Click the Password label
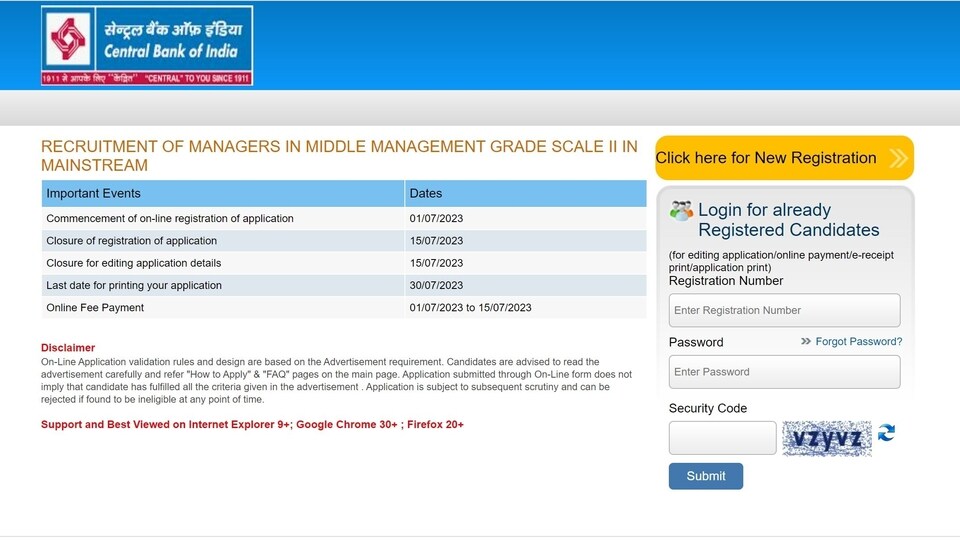Viewport: 960px width, 540px height. tap(696, 342)
